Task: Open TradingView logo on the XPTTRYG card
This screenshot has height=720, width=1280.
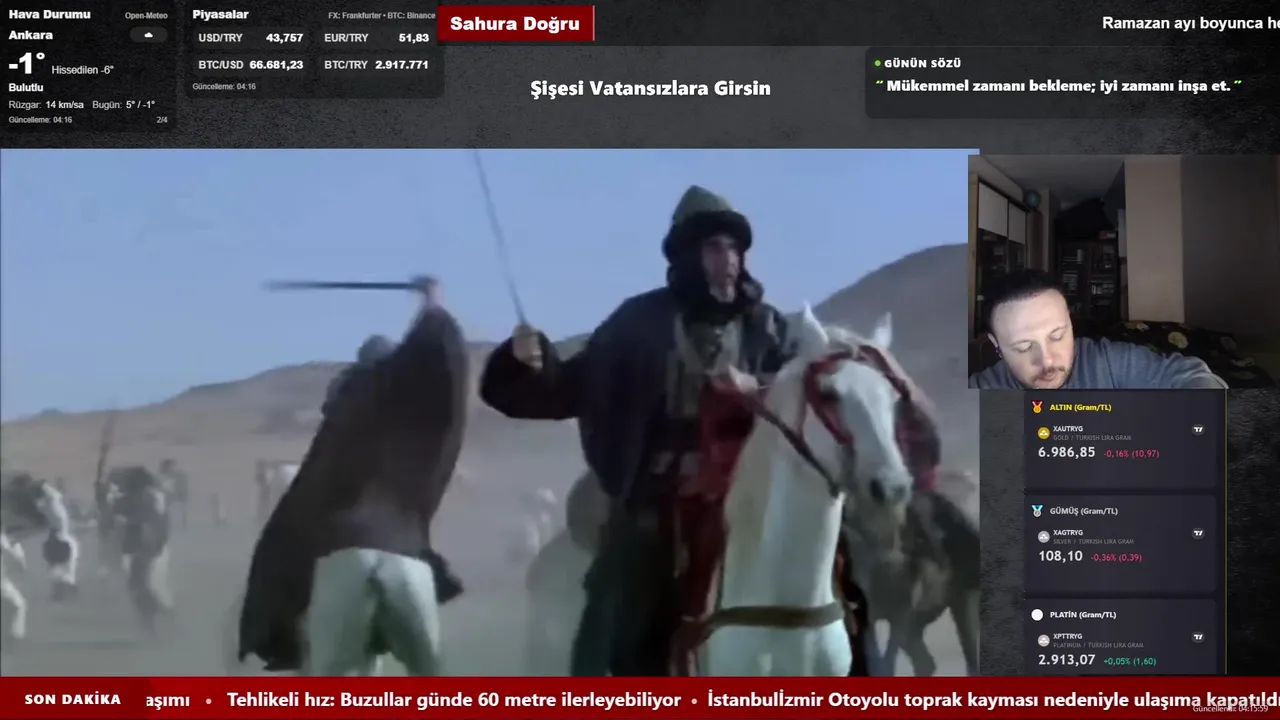Action: tap(1198, 637)
